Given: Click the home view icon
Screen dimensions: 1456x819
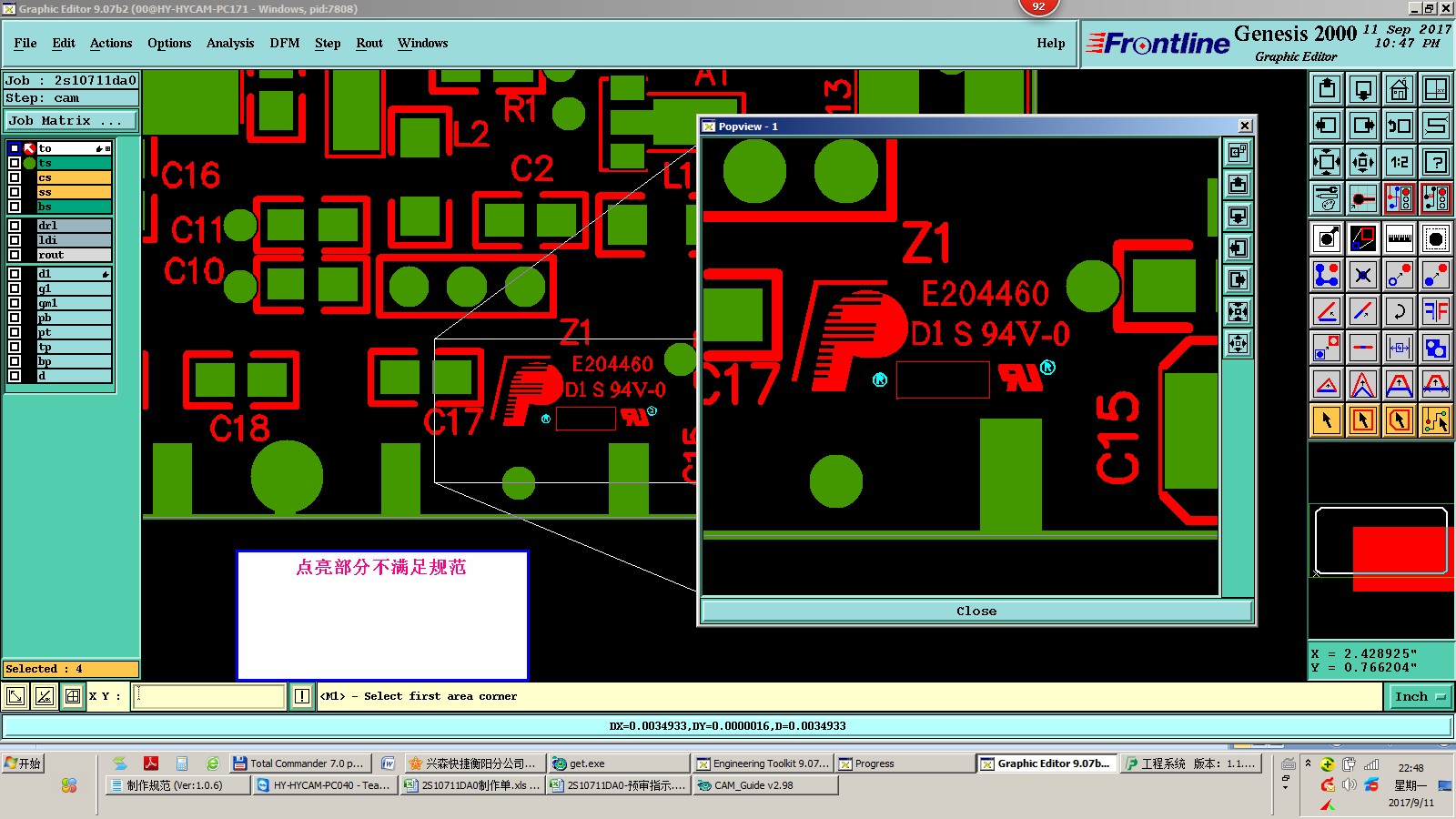Looking at the screenshot, I should 1400,89.
